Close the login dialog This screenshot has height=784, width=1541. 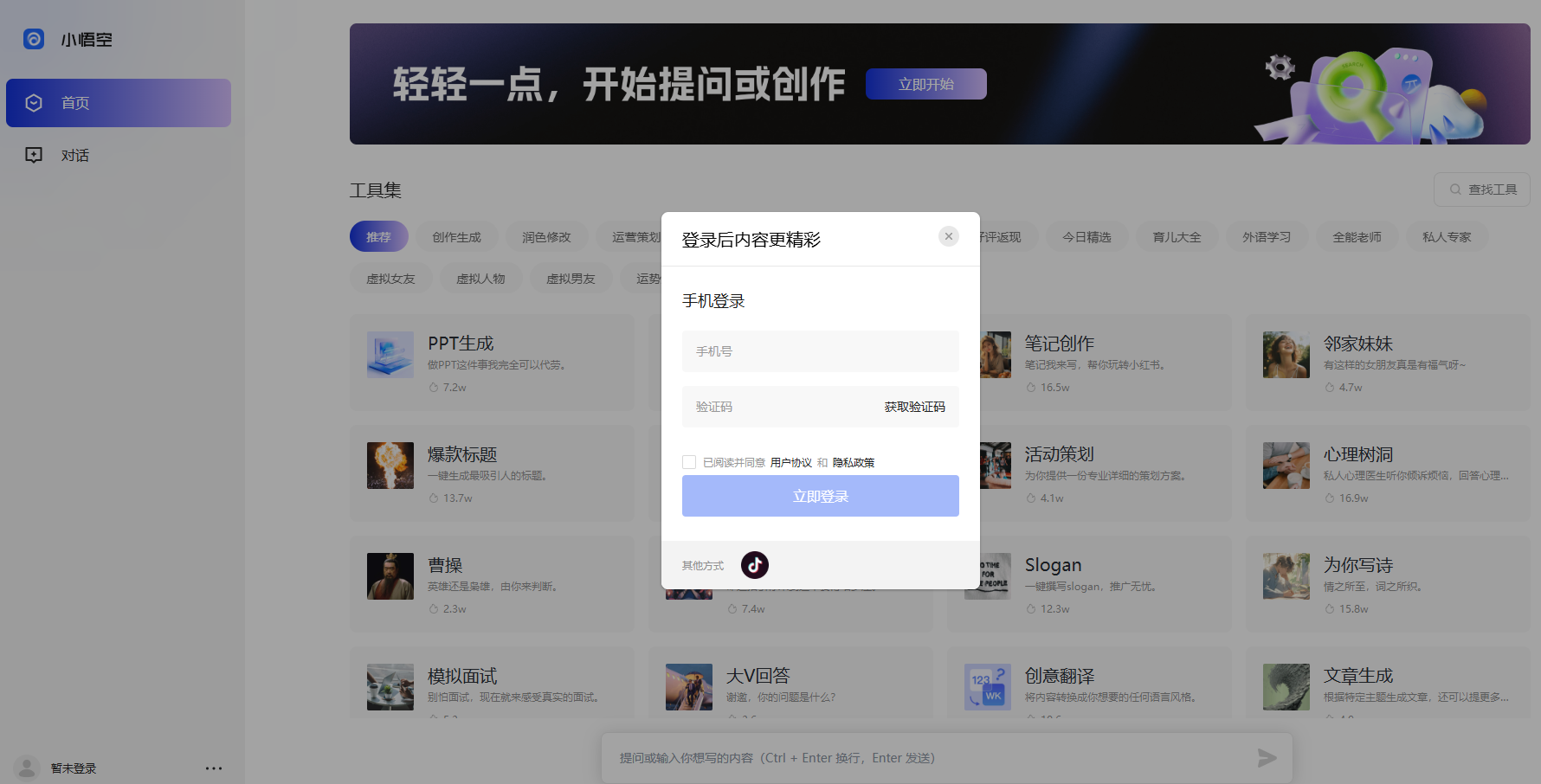[948, 235]
